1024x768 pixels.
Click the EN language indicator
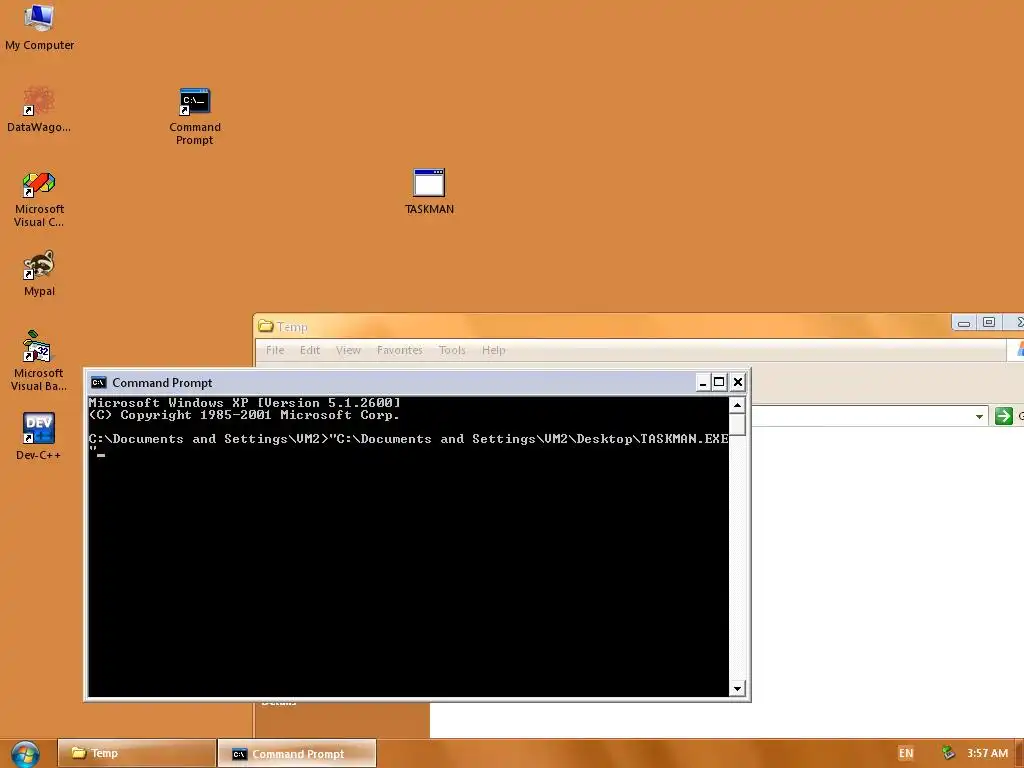point(906,753)
